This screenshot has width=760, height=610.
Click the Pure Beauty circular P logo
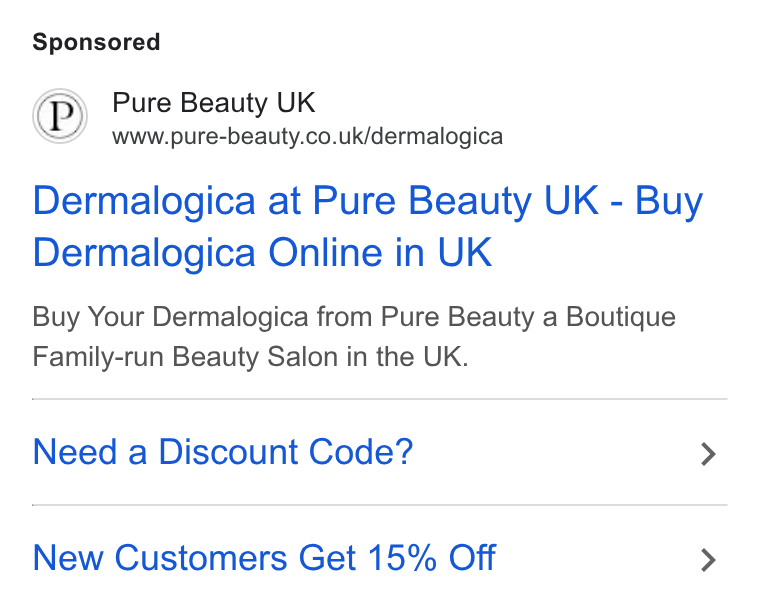(60, 116)
